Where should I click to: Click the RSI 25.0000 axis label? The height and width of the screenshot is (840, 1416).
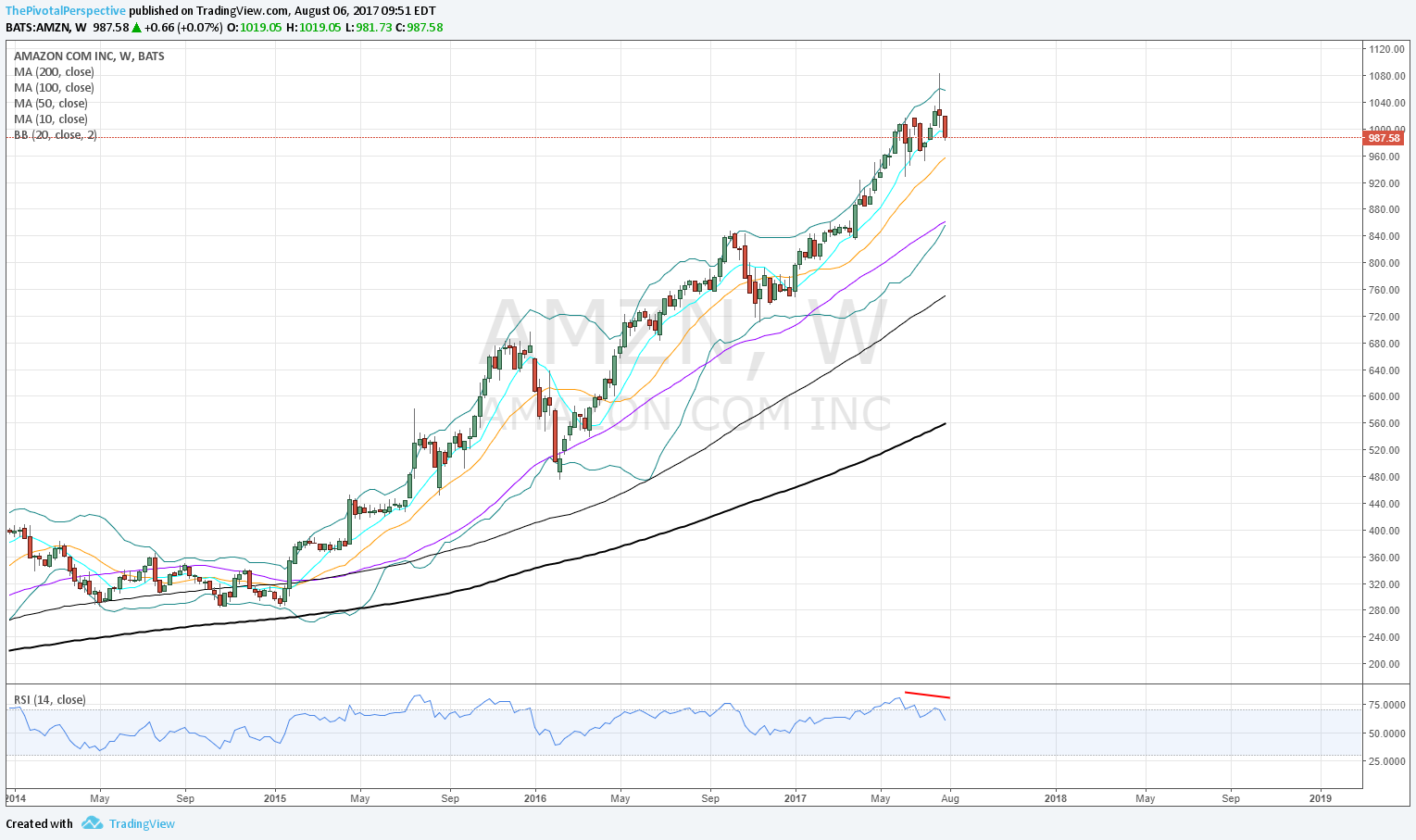pyautogui.click(x=1387, y=761)
